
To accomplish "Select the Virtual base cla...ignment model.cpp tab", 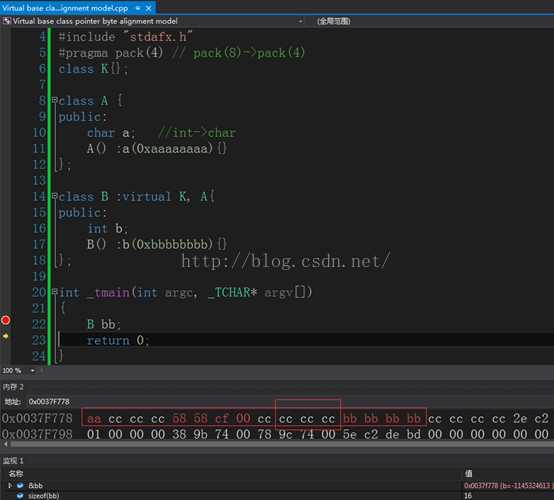I will point(65,8).
